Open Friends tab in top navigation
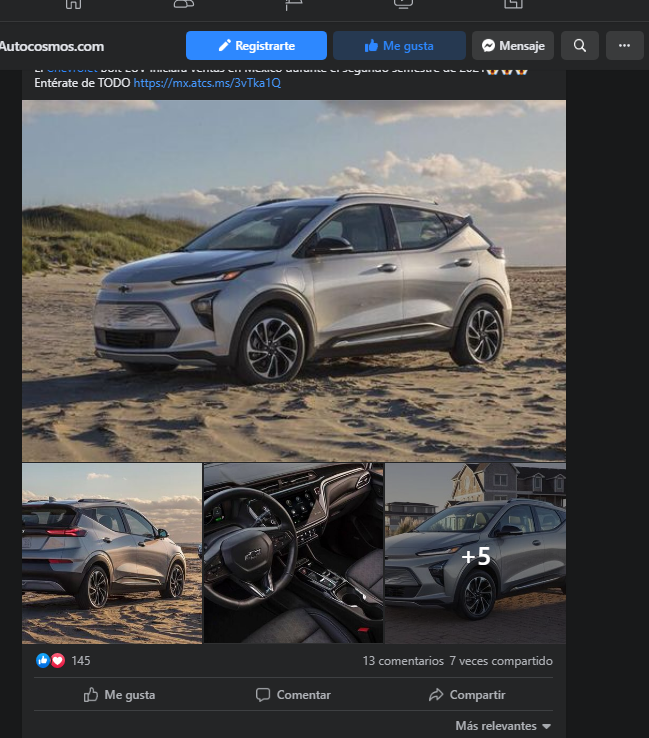This screenshot has width=649, height=738. [x=184, y=4]
